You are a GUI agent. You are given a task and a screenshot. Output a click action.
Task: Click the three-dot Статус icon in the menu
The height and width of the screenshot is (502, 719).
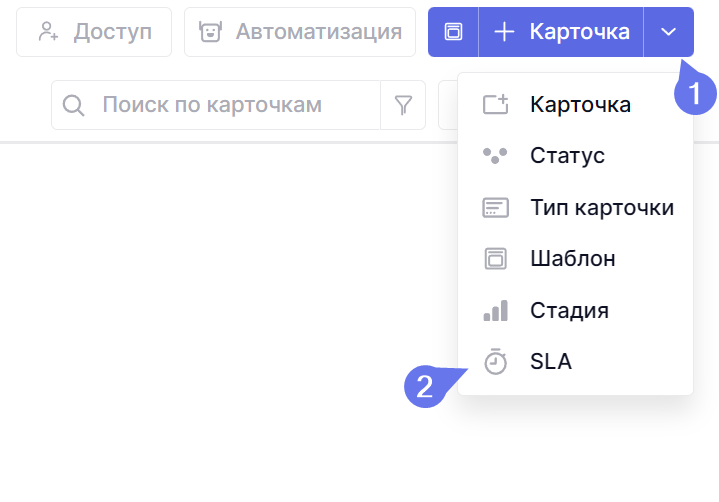pos(496,156)
